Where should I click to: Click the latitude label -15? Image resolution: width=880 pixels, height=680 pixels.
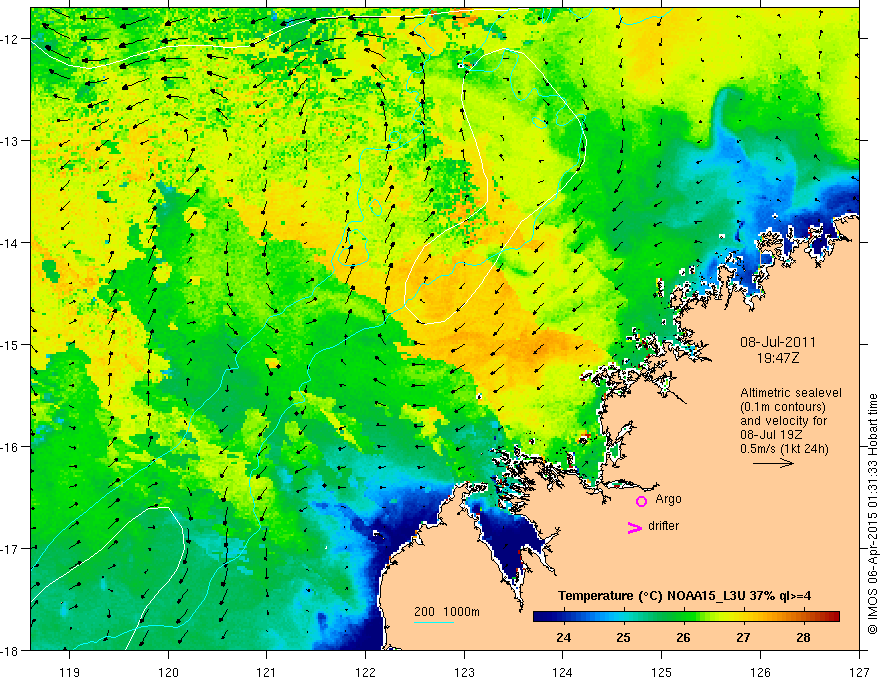pos(10,344)
